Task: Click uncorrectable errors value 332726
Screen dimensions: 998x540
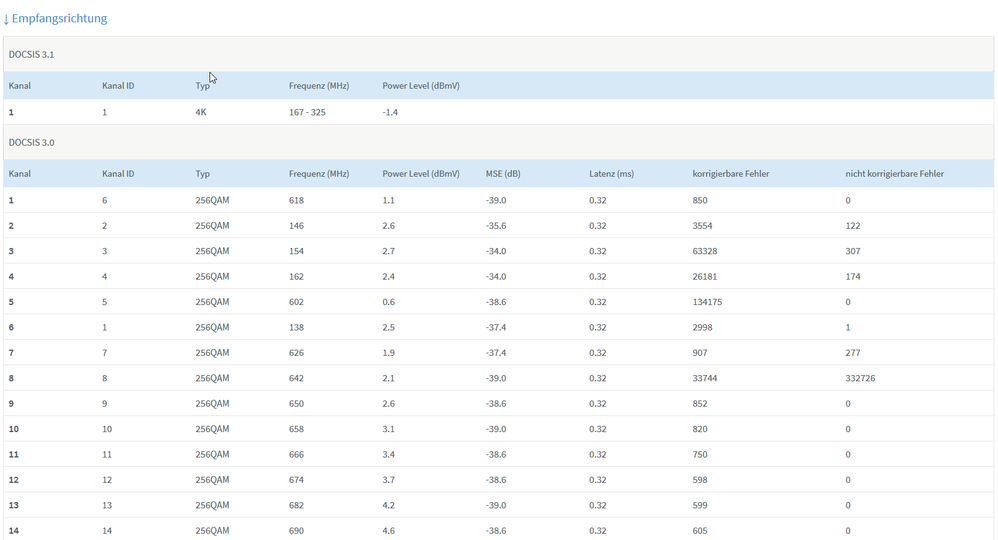Action: click(x=861, y=378)
